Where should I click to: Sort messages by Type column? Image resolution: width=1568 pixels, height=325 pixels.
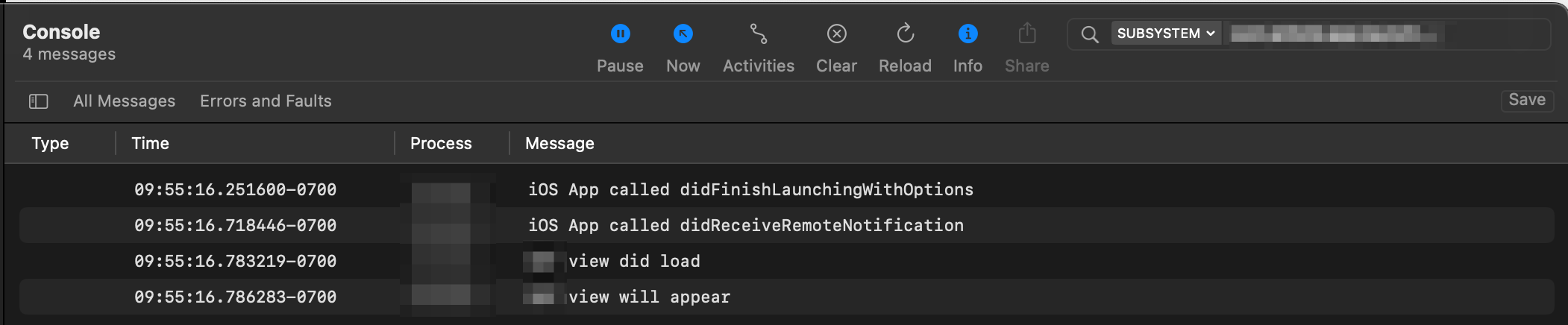click(50, 143)
